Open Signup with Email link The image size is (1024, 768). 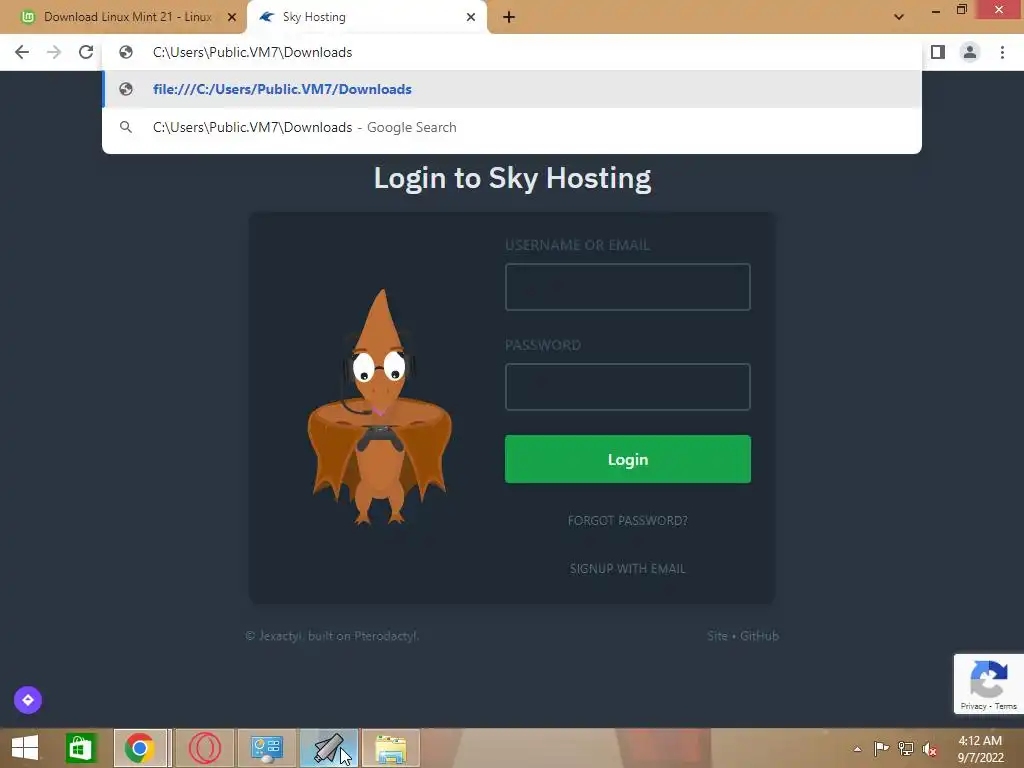(x=628, y=569)
